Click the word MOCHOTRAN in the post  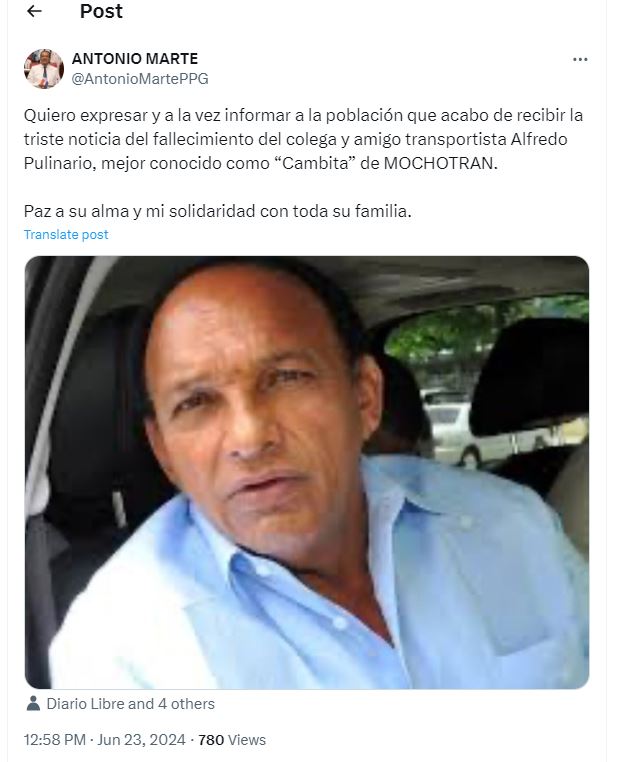point(438,163)
